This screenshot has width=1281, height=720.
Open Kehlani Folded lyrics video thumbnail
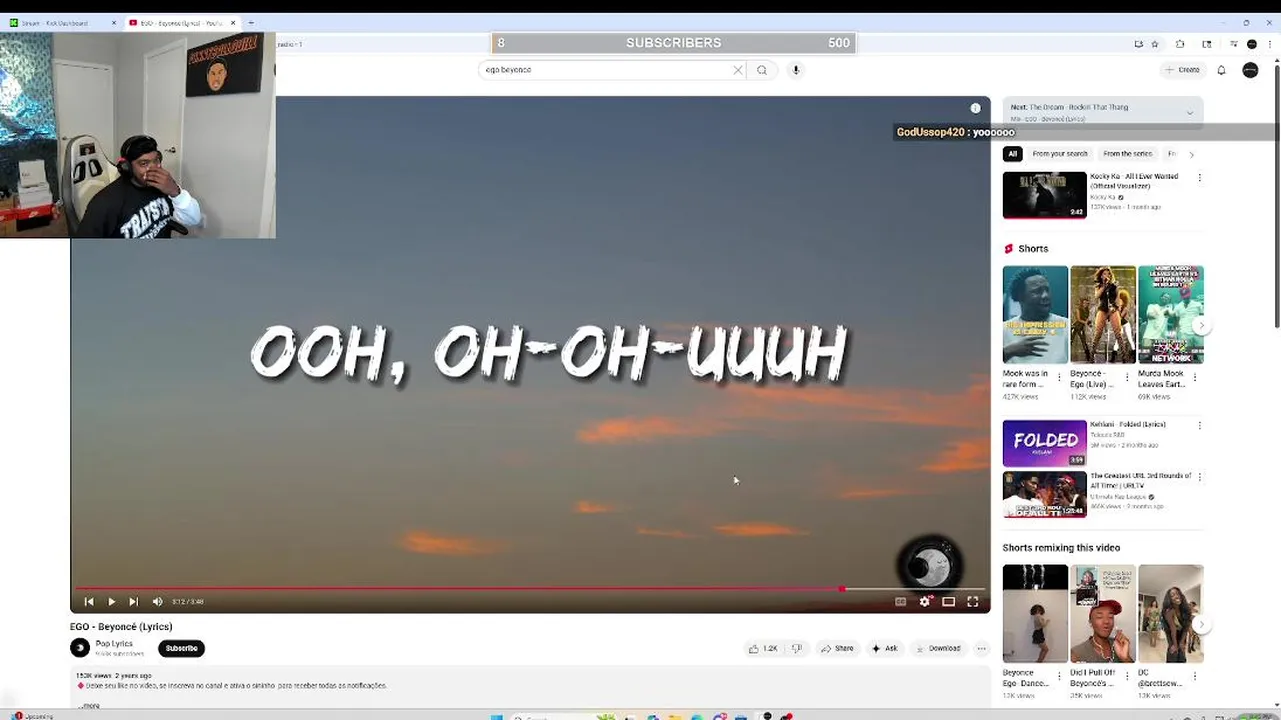click(x=1044, y=443)
